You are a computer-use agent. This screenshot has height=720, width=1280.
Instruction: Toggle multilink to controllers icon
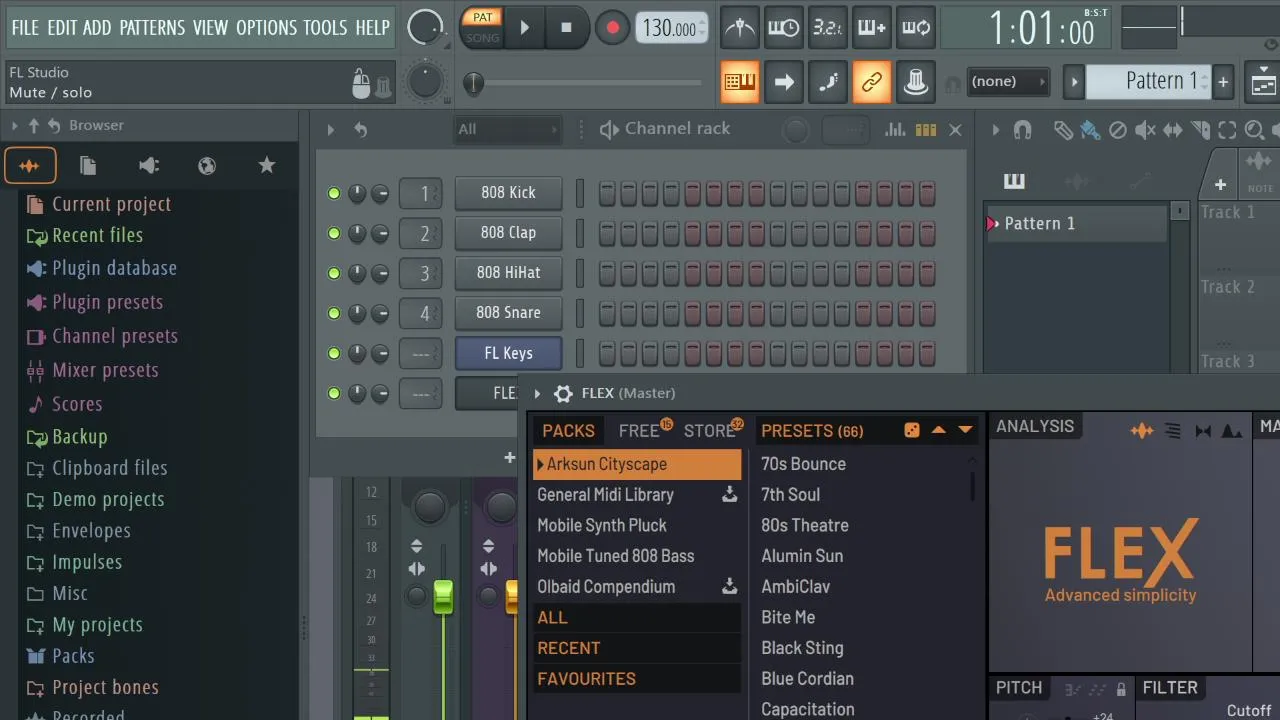(x=871, y=82)
